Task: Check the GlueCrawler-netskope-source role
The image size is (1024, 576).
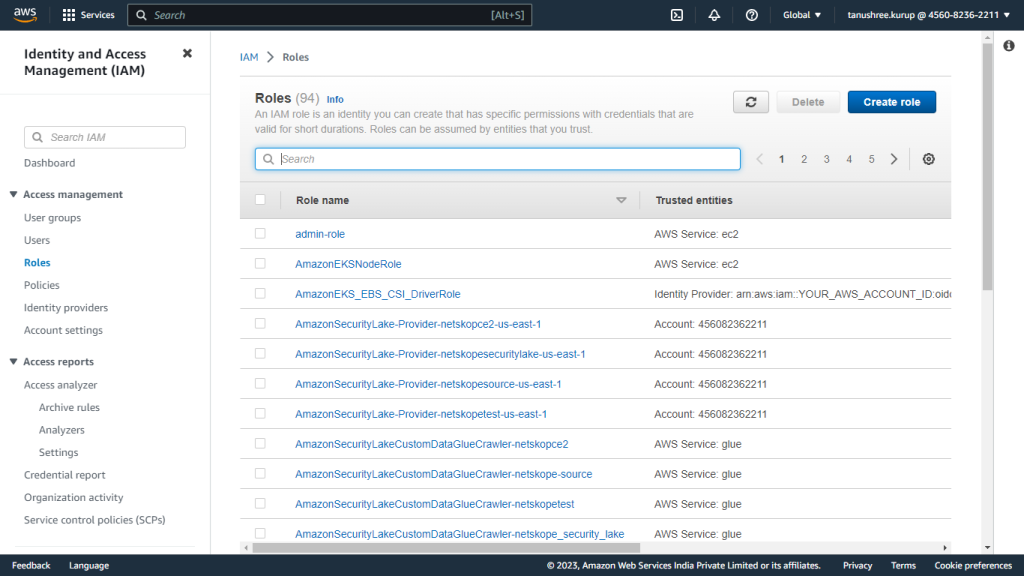Action: point(260,473)
